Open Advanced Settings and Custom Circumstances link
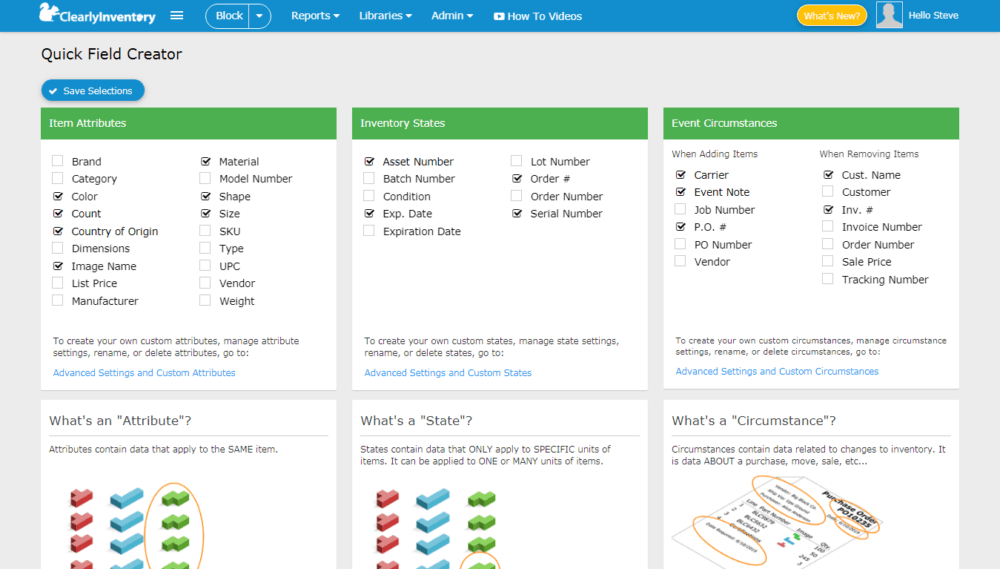This screenshot has width=1000, height=569. (777, 371)
